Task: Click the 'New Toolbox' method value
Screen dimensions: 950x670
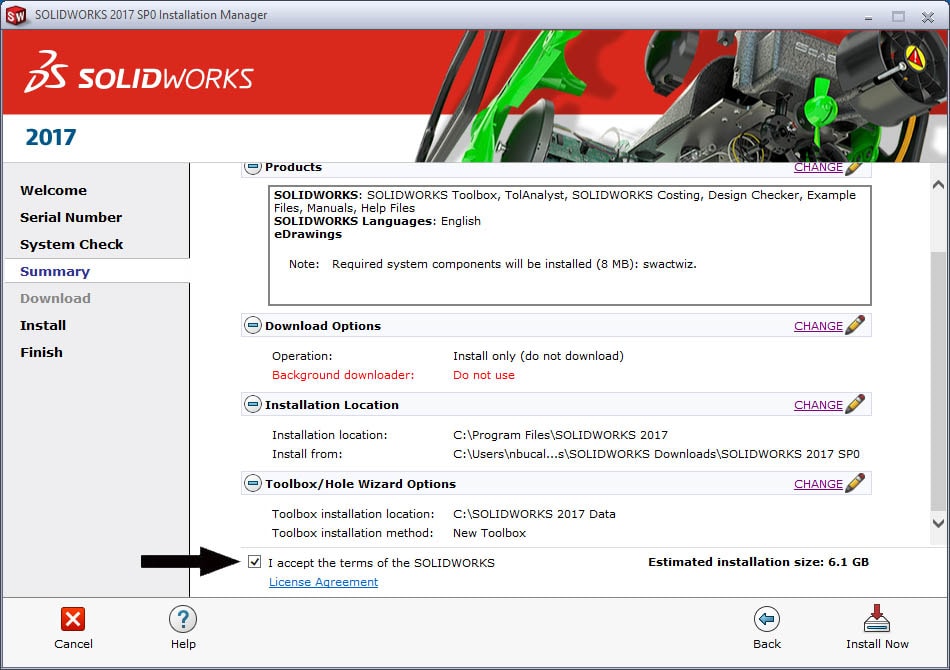Action: click(x=489, y=533)
